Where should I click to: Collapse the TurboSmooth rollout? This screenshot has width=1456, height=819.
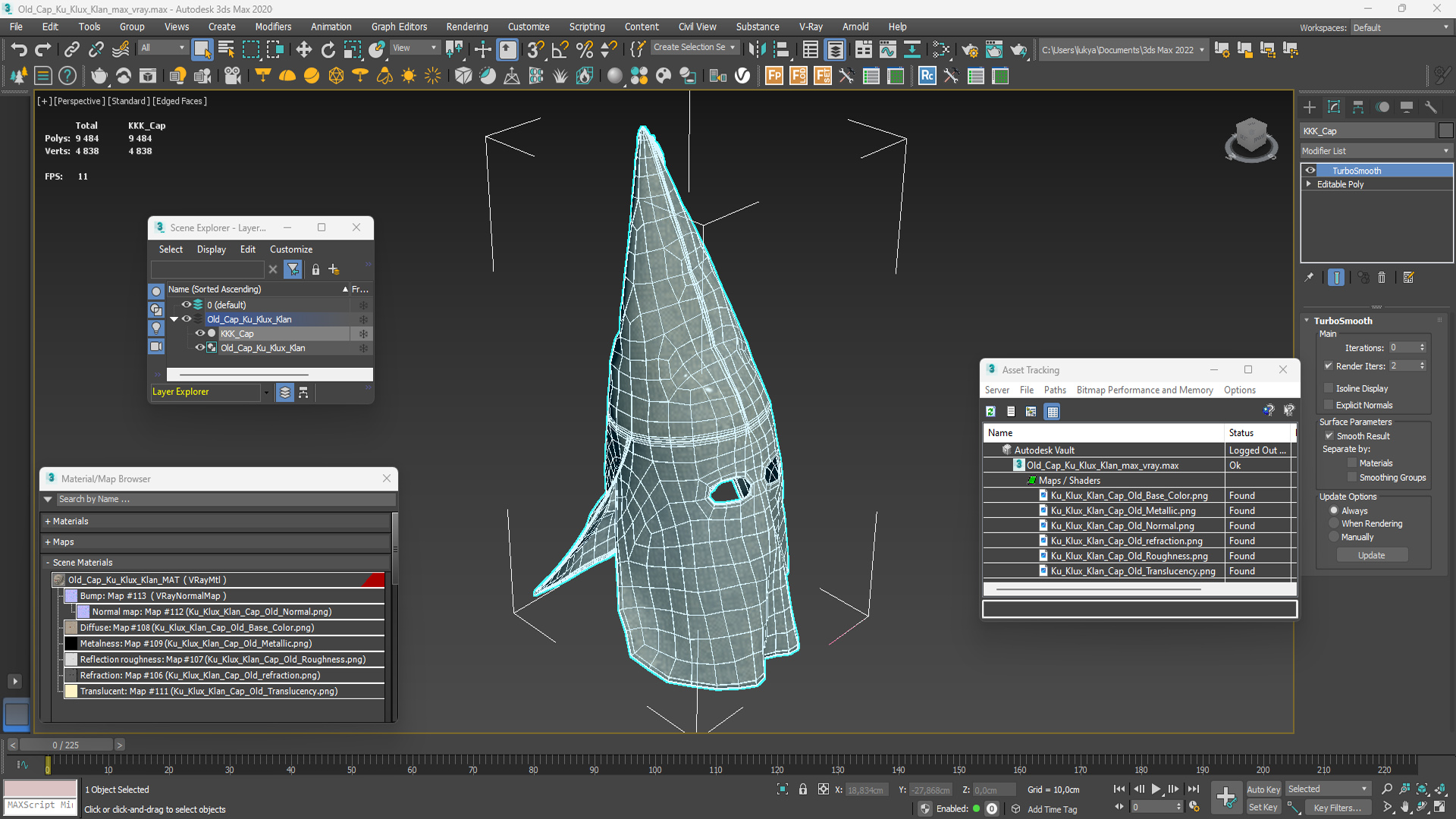[x=1307, y=321]
